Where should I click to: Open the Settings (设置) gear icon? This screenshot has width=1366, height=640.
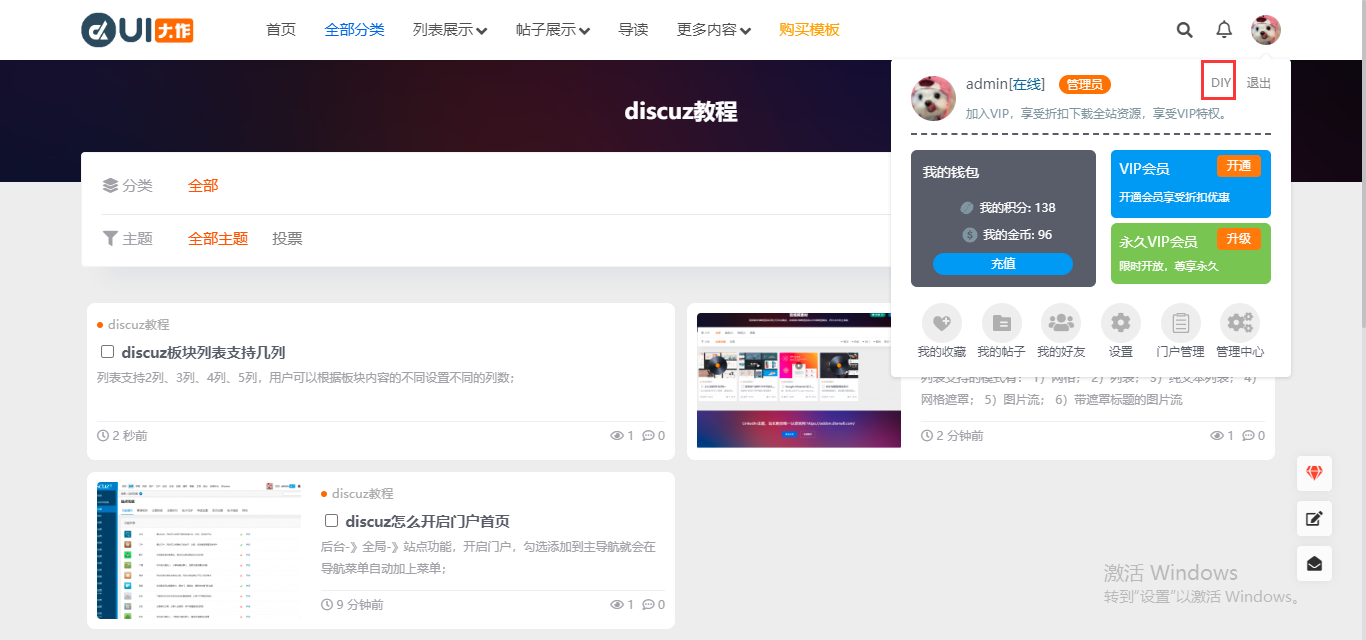[x=1120, y=323]
